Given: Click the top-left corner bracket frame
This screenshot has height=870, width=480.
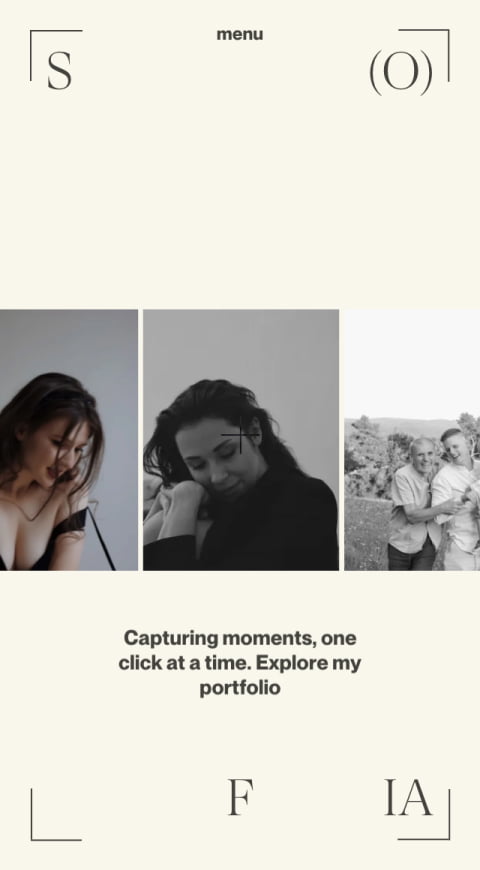Looking at the screenshot, I should click(x=55, y=55).
